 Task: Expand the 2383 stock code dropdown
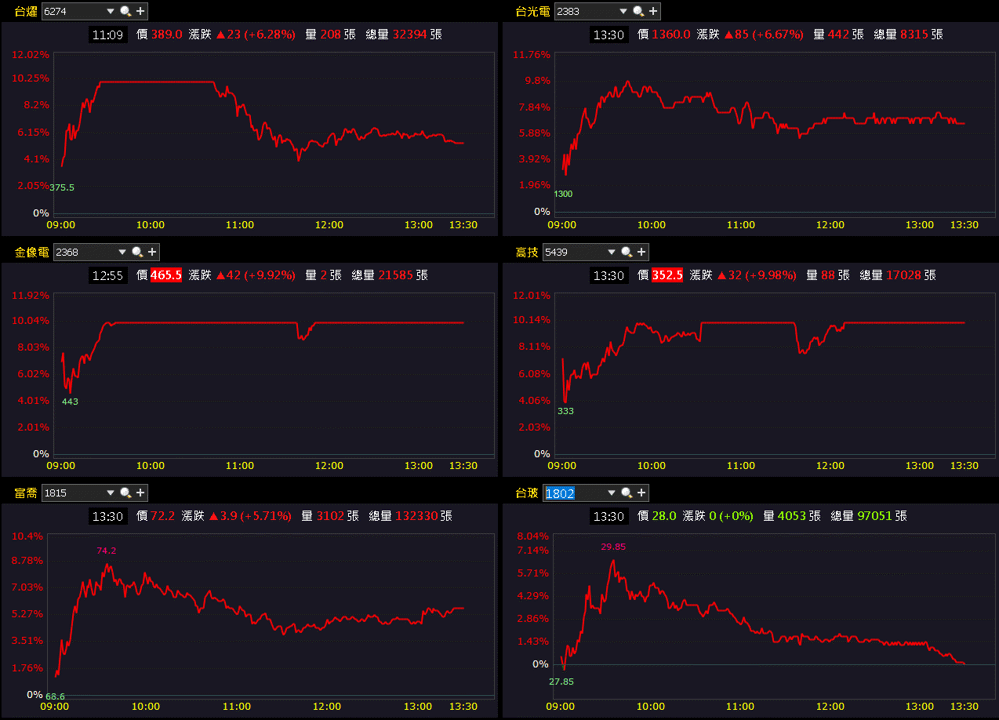click(x=623, y=11)
